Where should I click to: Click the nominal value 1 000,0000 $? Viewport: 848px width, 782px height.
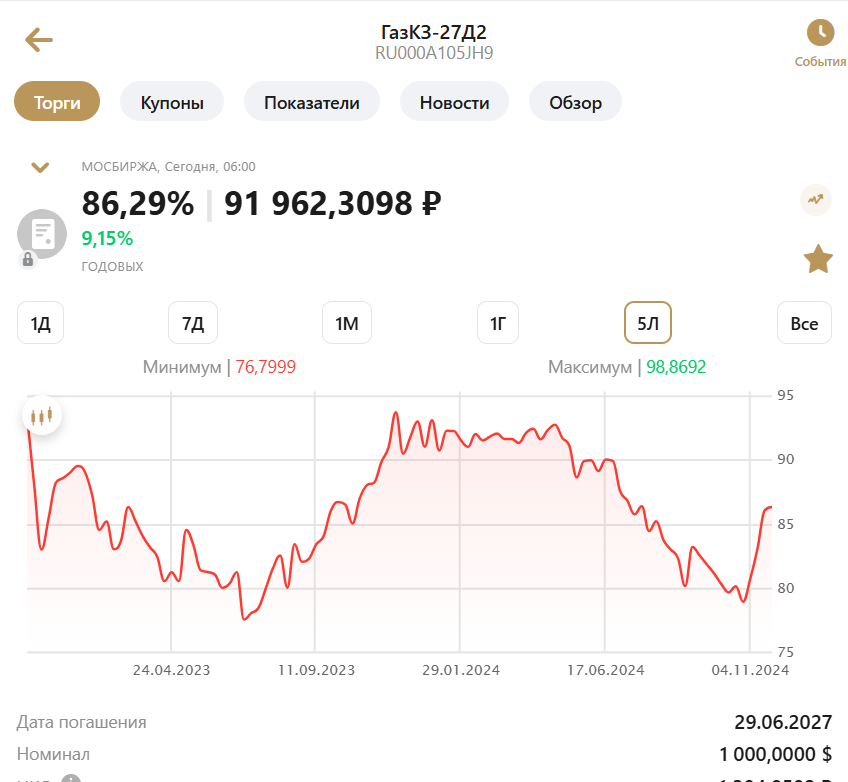coord(775,754)
